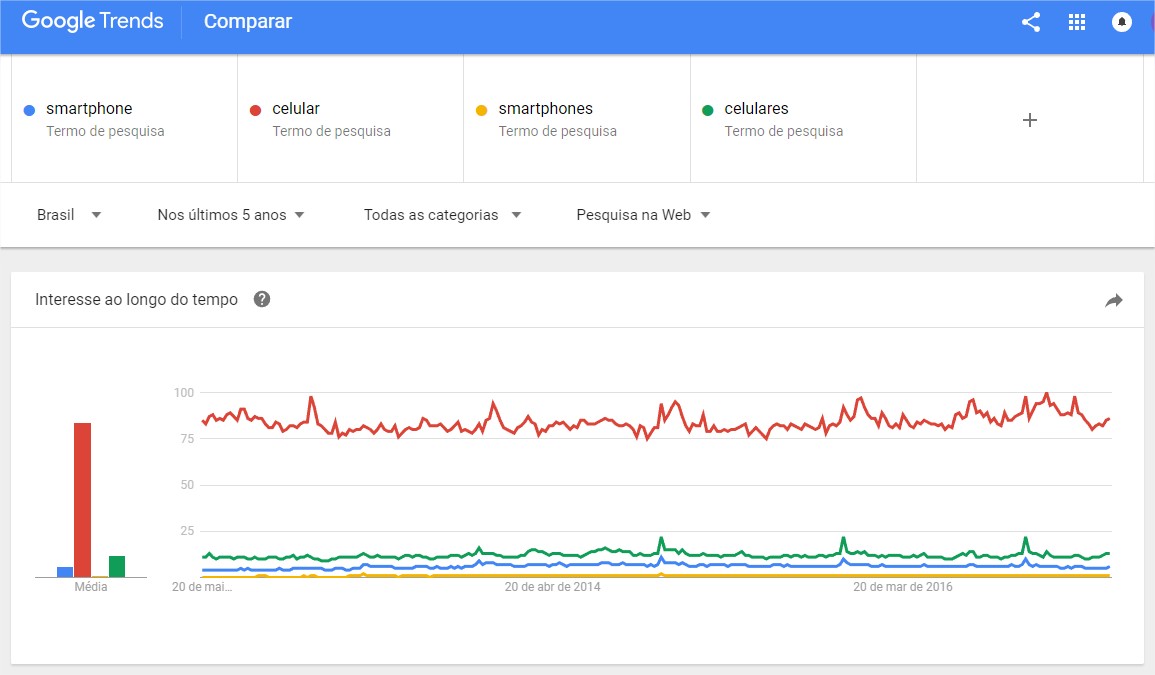1155x675 pixels.
Task: Click the help question mark beside Interesse ao longo do tempo
Action: click(x=261, y=298)
